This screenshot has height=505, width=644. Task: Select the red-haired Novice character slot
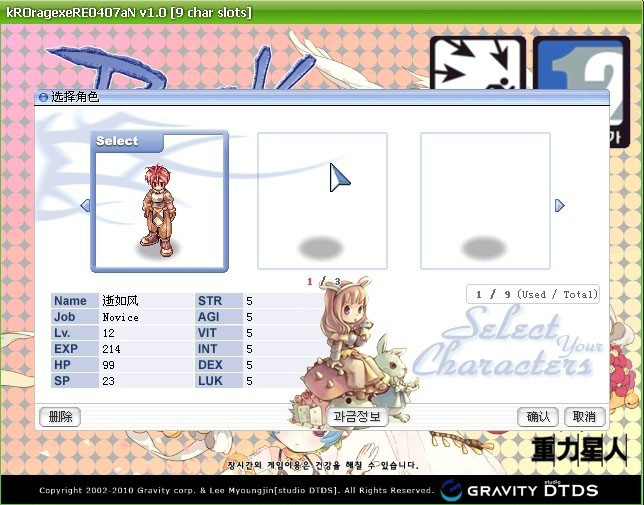[x=159, y=202]
